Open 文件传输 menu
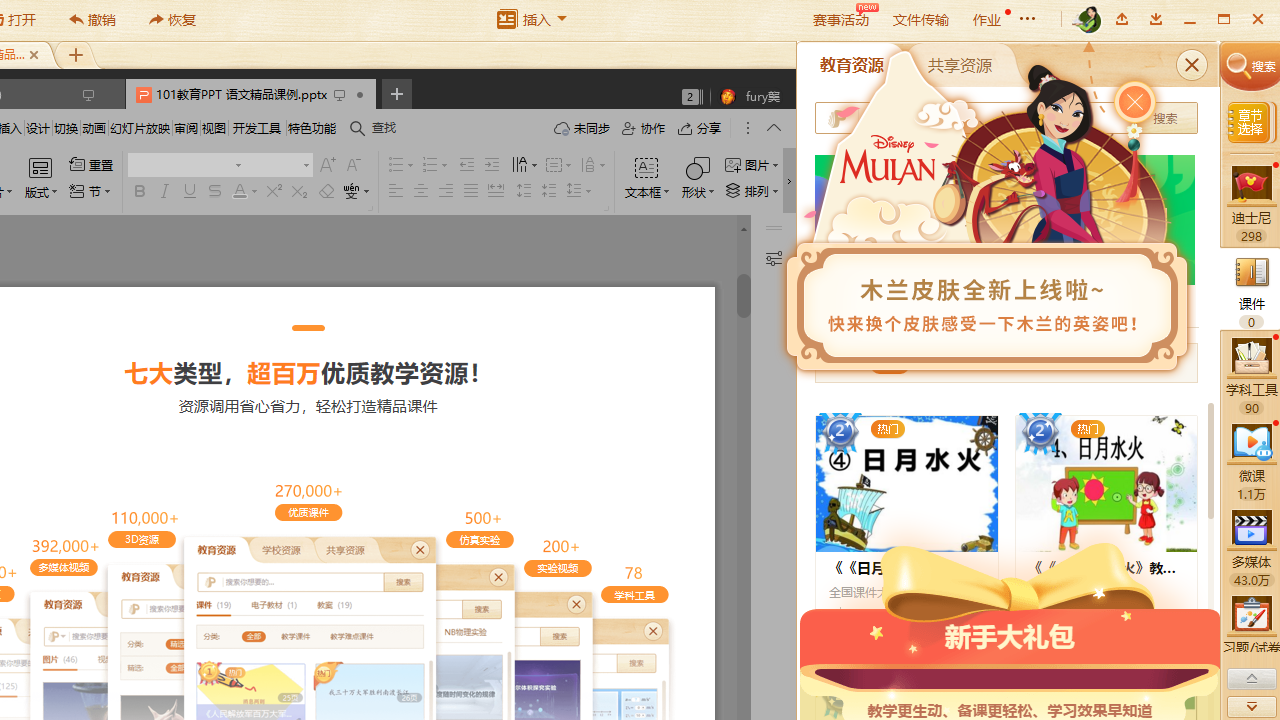1280x720 pixels. [x=920, y=20]
